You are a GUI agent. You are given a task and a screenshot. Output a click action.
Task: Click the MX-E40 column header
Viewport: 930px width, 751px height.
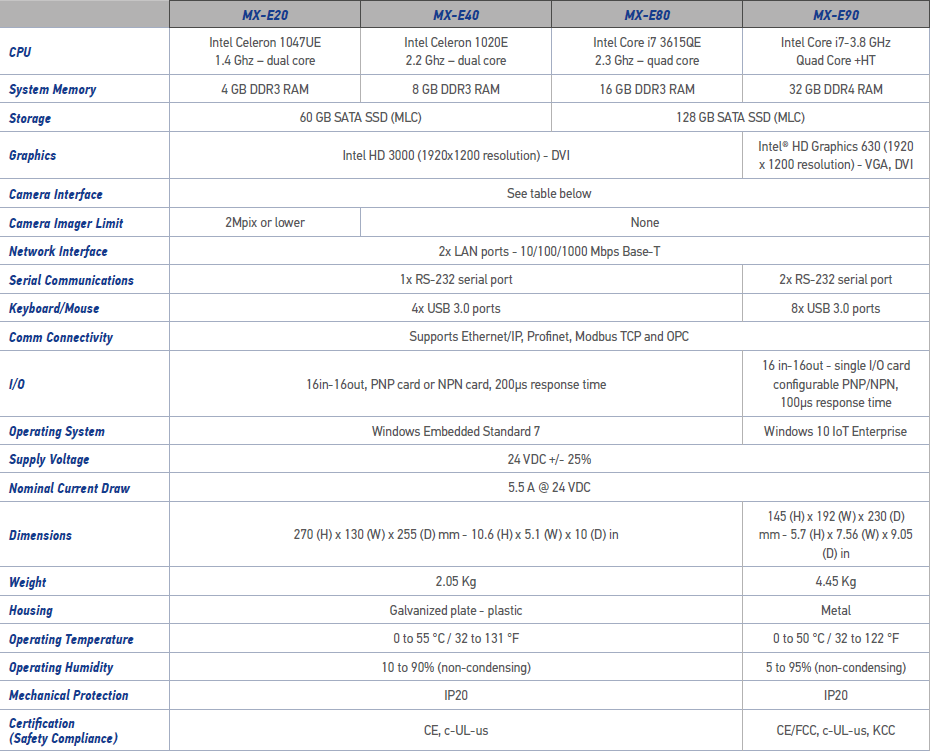[456, 14]
